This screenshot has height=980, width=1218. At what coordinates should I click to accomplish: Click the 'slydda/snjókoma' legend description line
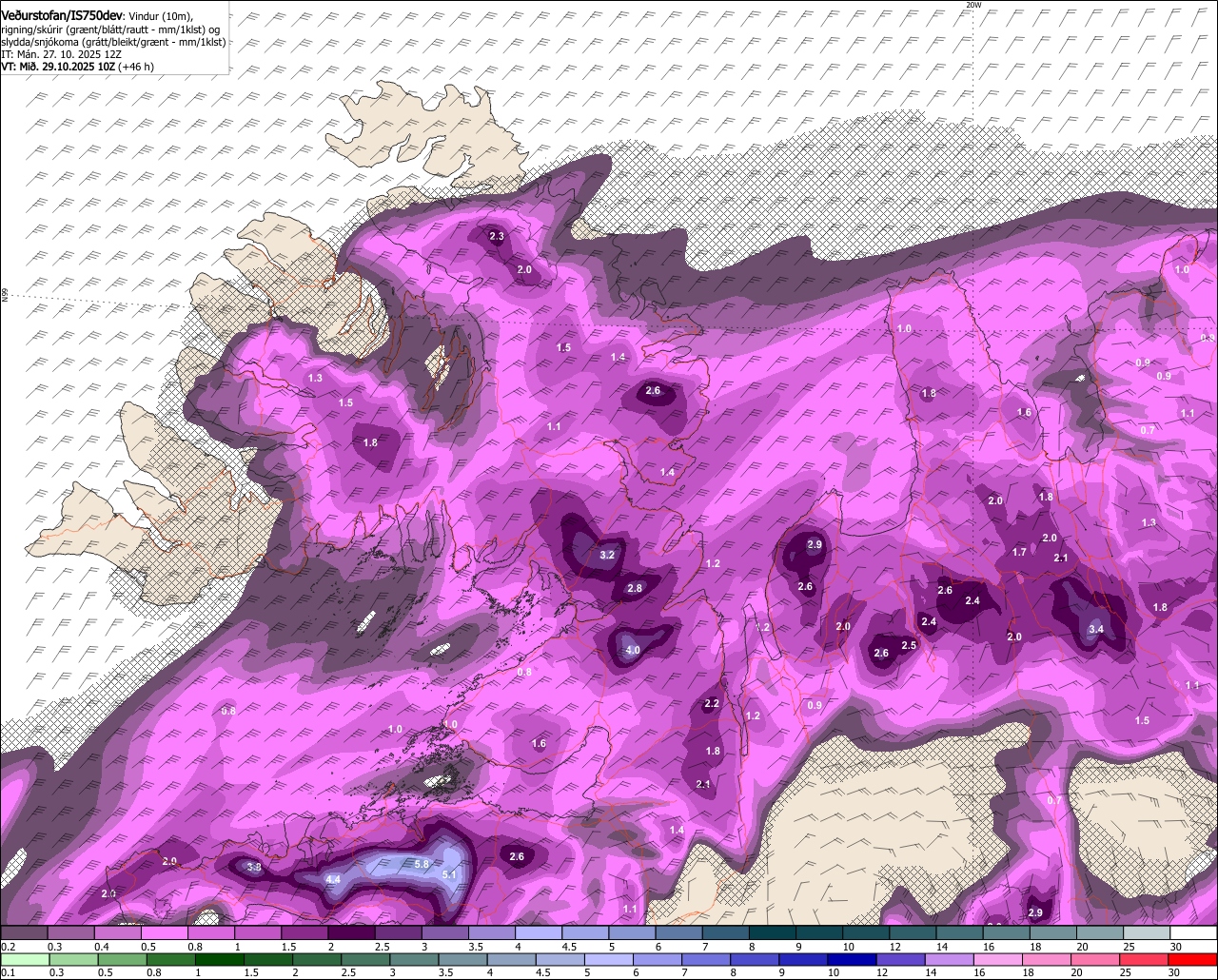click(x=113, y=42)
